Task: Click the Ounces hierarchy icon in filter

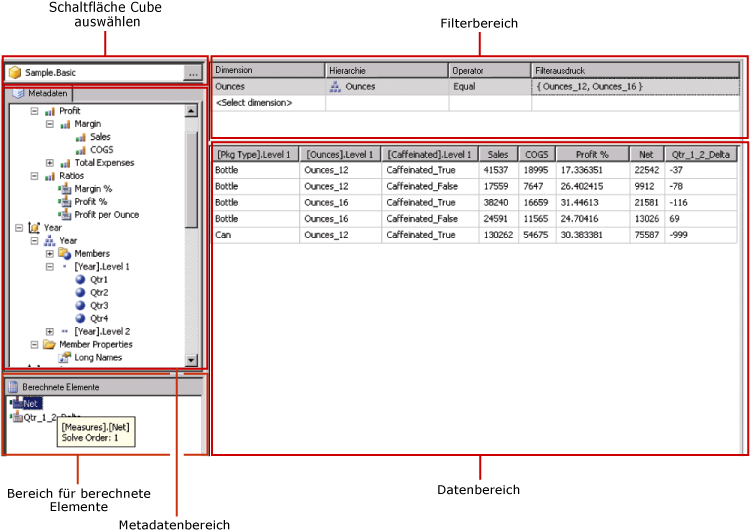Action: tap(335, 87)
